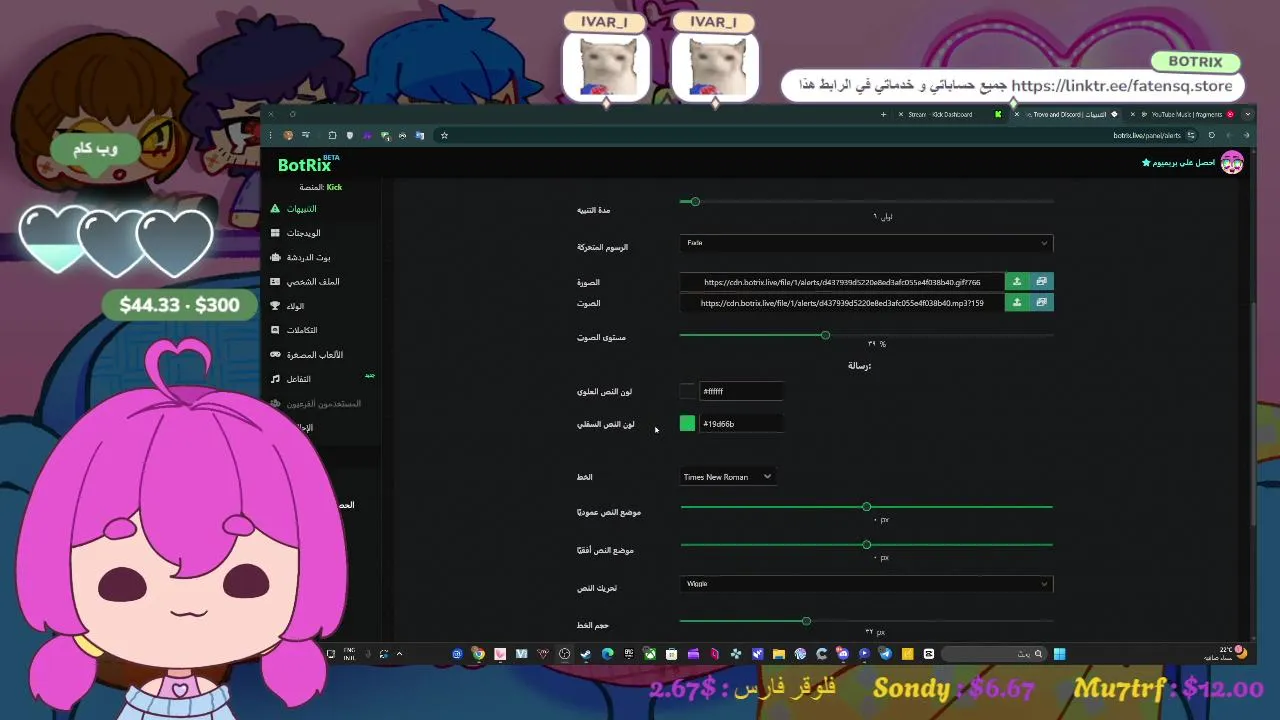Open Steam from the taskbar

(x=586, y=654)
